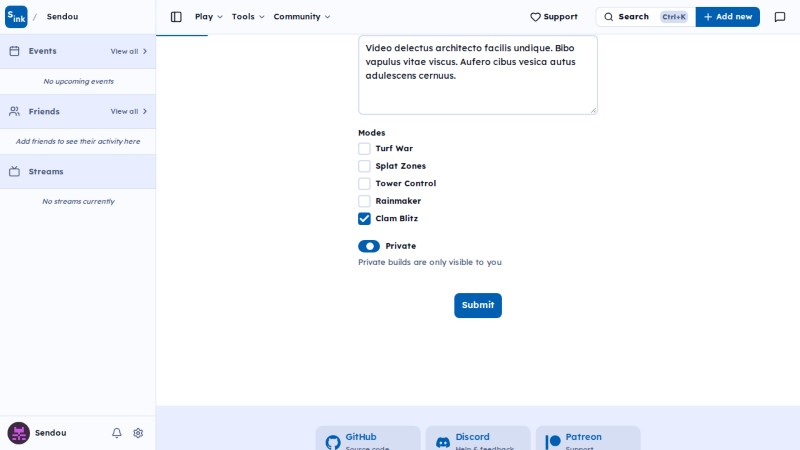Click the 'No upcoming events' text
Image resolution: width=800 pixels, height=450 pixels.
(78, 81)
